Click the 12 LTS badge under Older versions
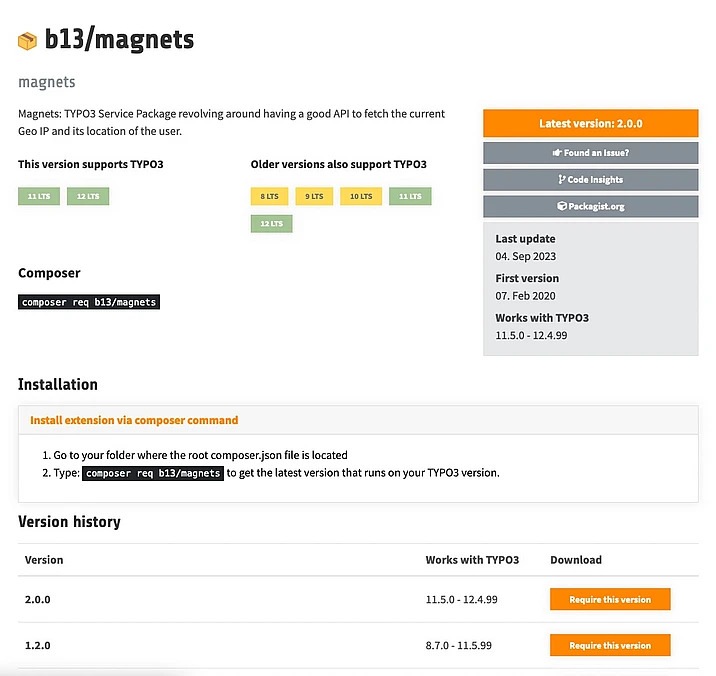The image size is (716, 676). [x=271, y=224]
